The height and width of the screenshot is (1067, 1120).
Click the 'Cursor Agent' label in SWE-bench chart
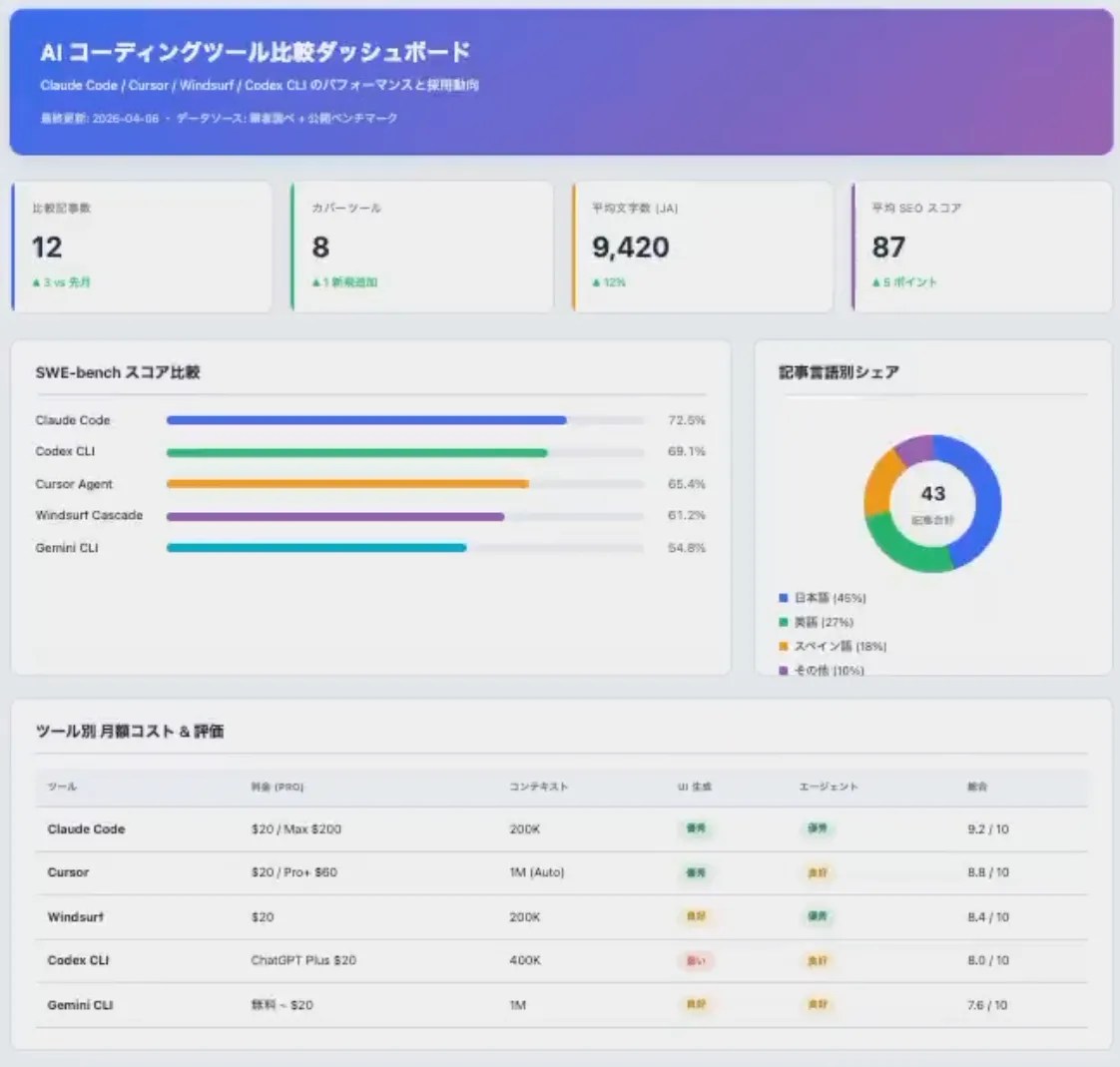point(74,484)
